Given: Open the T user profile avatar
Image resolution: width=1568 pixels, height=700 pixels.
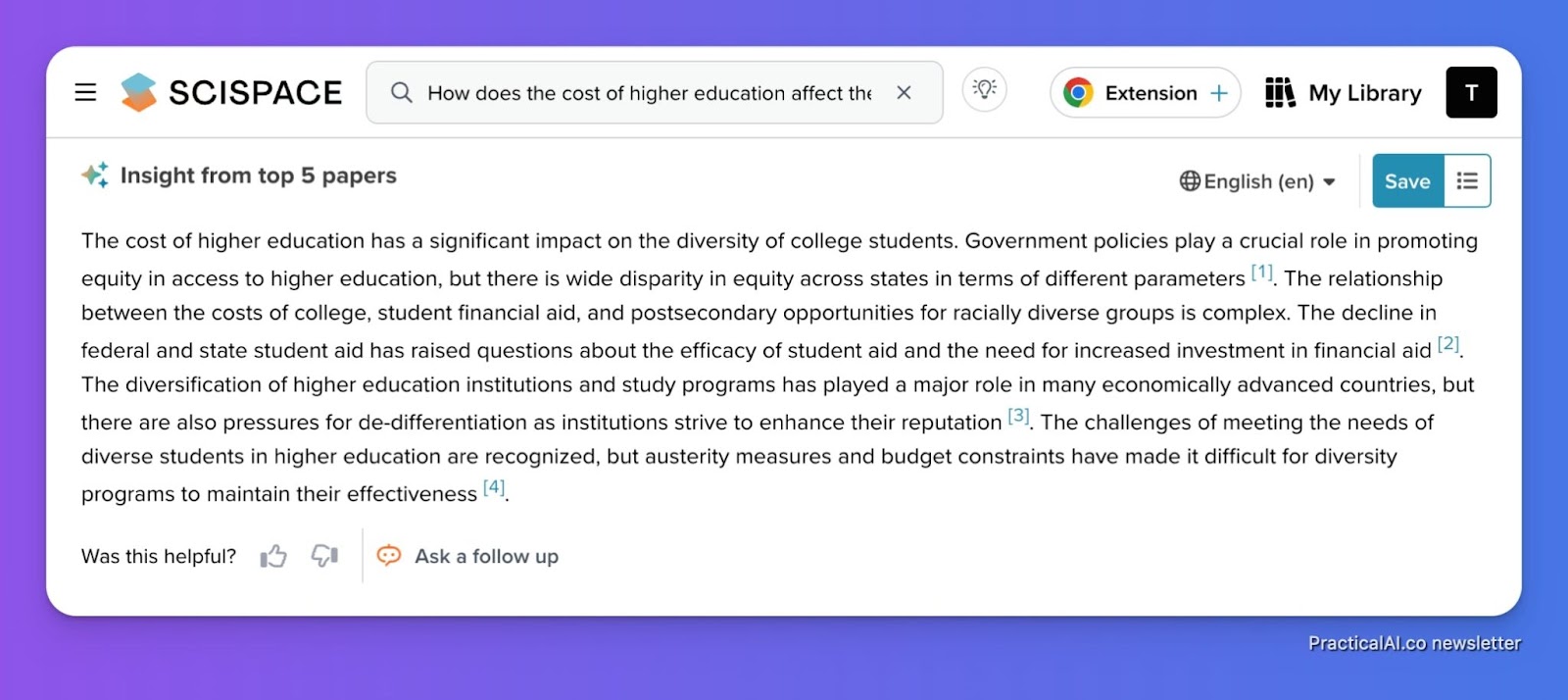Looking at the screenshot, I should click(1471, 92).
